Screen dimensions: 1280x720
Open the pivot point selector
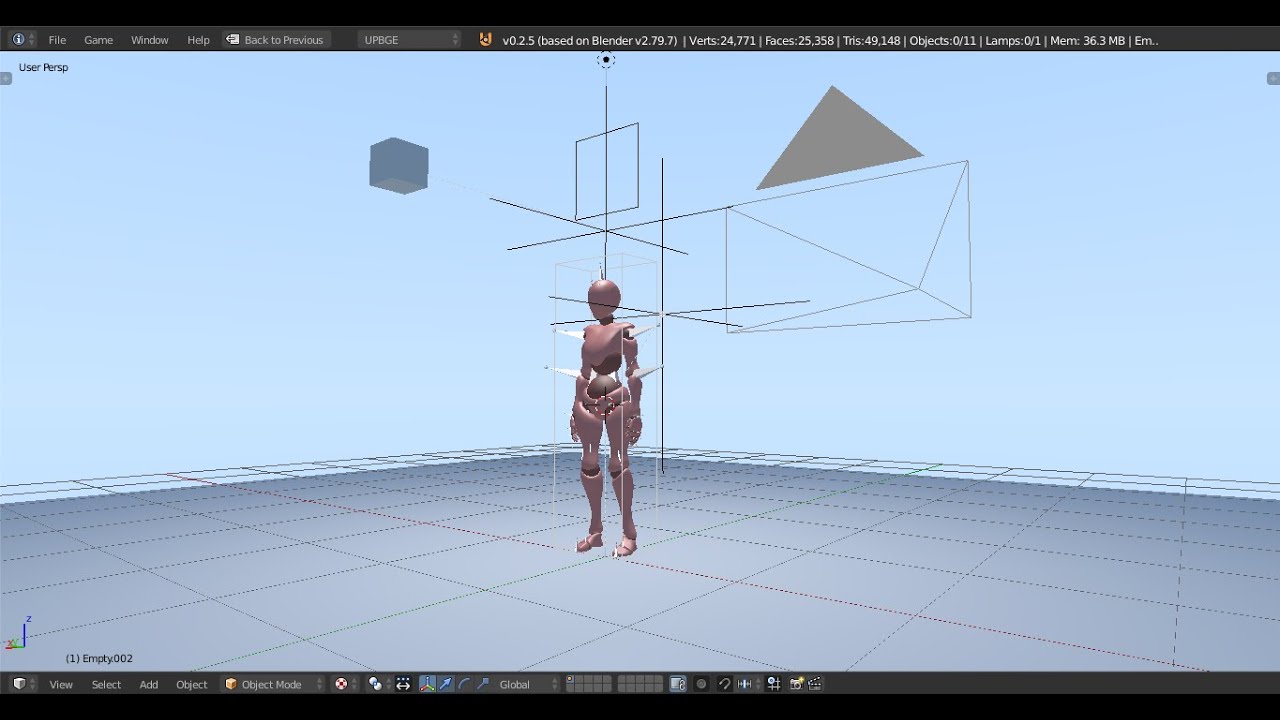point(380,684)
